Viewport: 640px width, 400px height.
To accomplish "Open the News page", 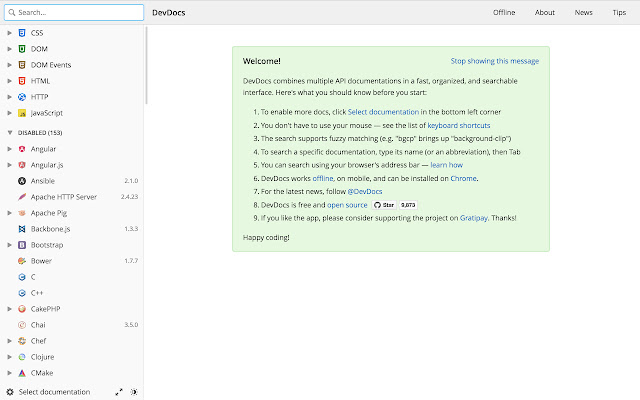I will click(x=583, y=13).
